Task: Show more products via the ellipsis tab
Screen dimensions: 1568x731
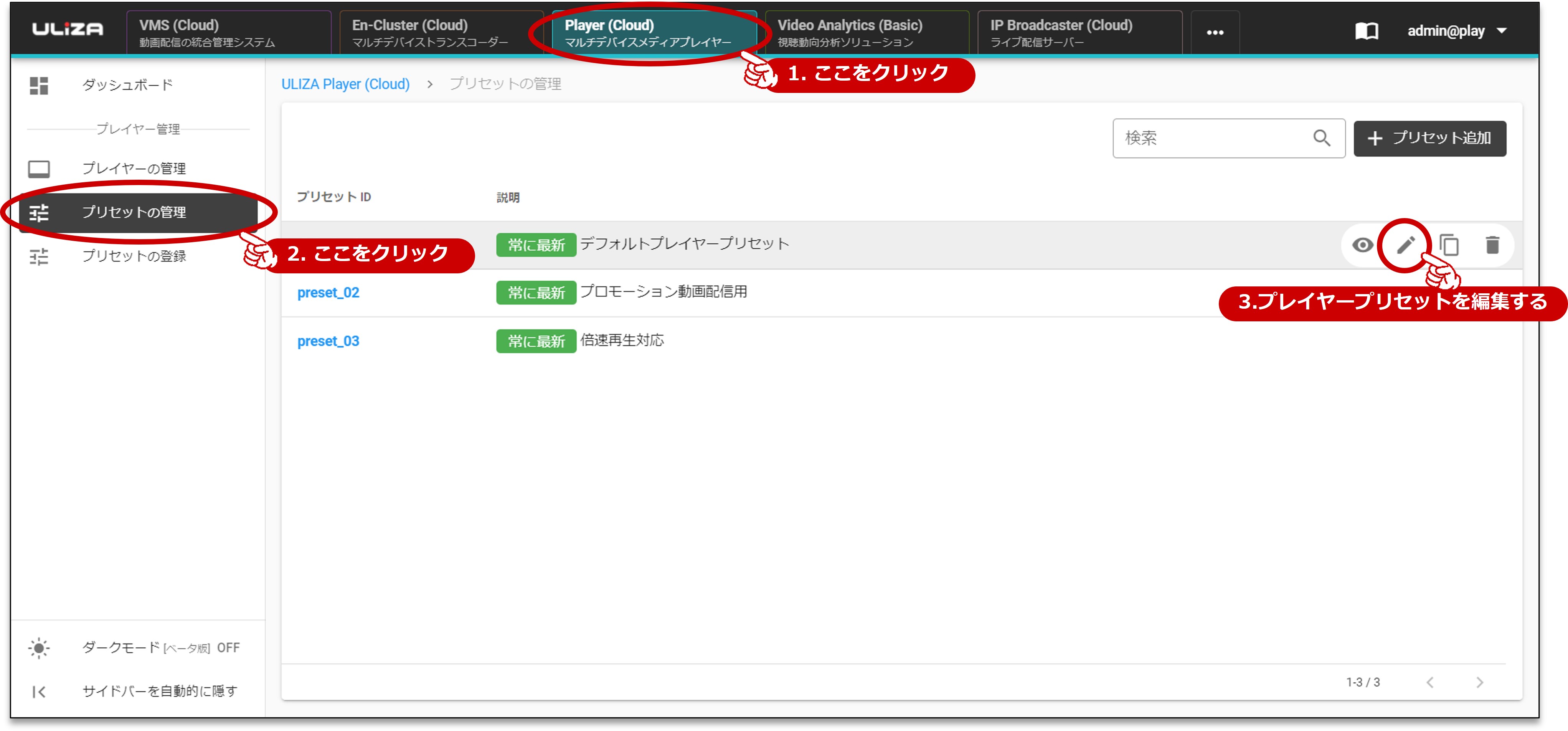Action: point(1215,32)
